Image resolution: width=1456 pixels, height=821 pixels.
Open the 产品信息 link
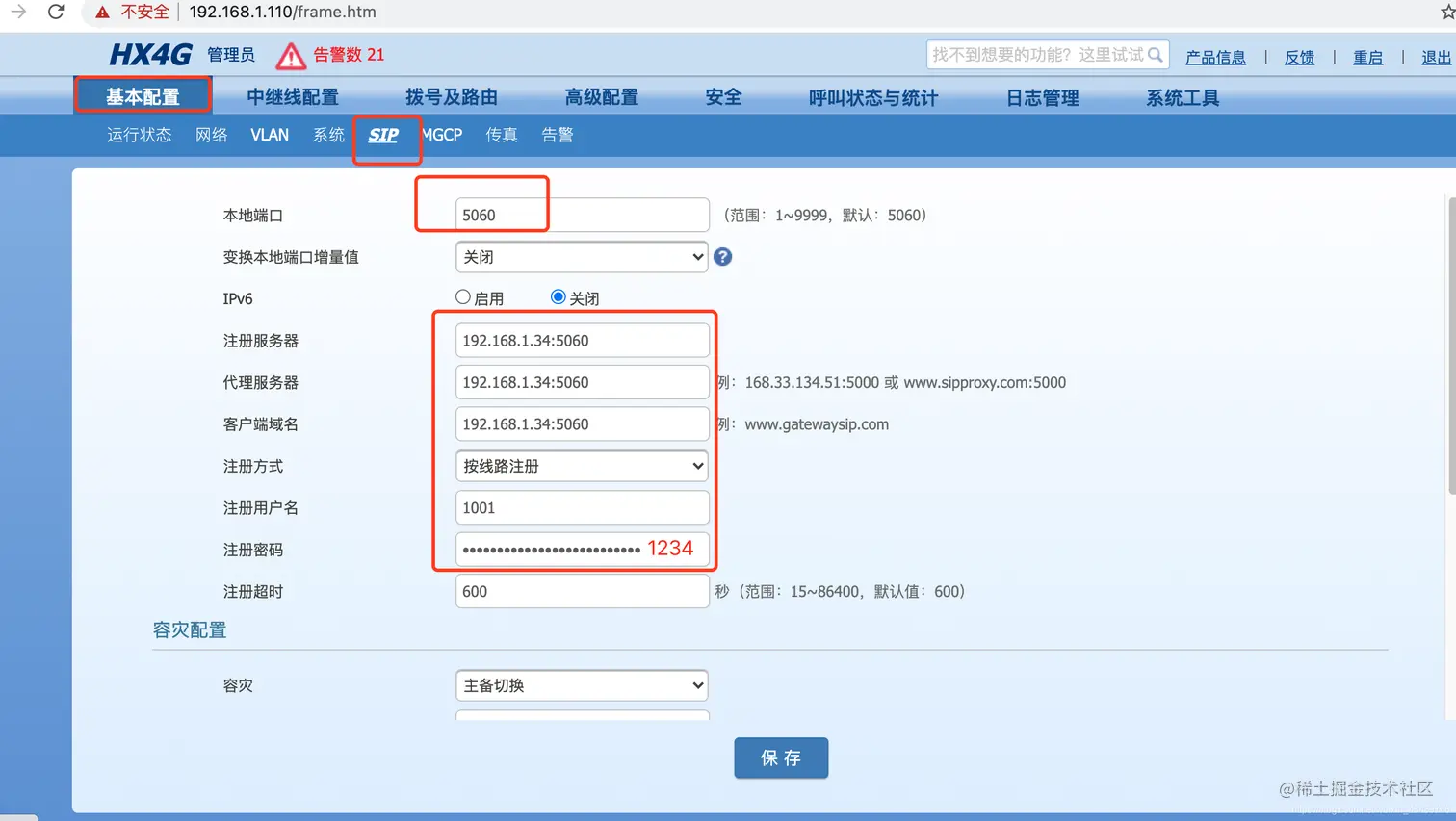click(1215, 58)
